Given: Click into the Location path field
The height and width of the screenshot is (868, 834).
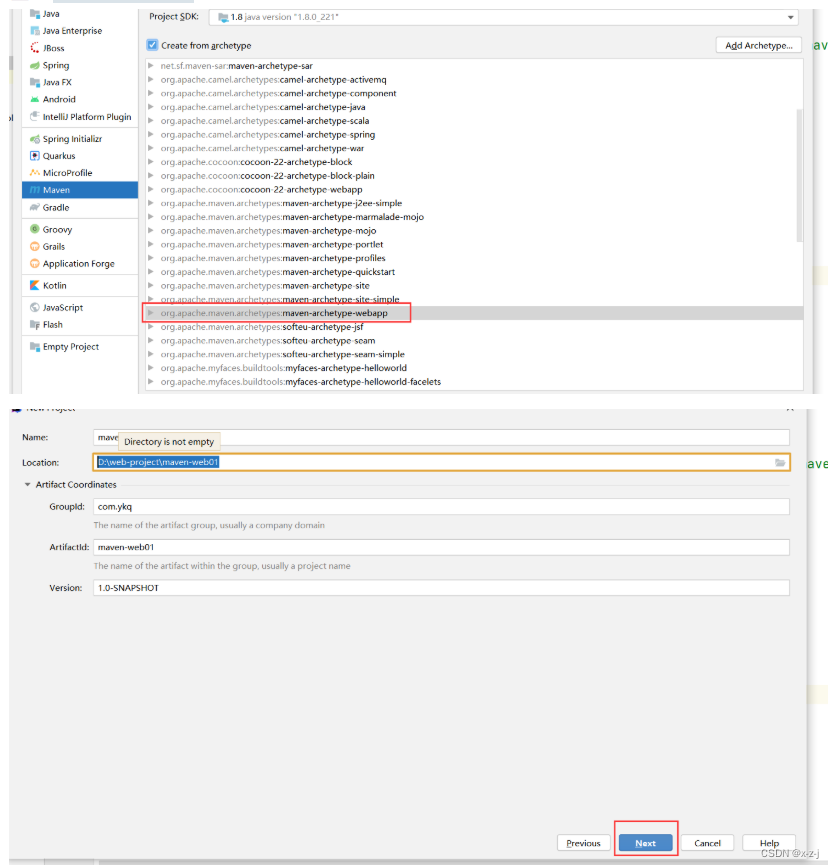Looking at the screenshot, I should 441,462.
